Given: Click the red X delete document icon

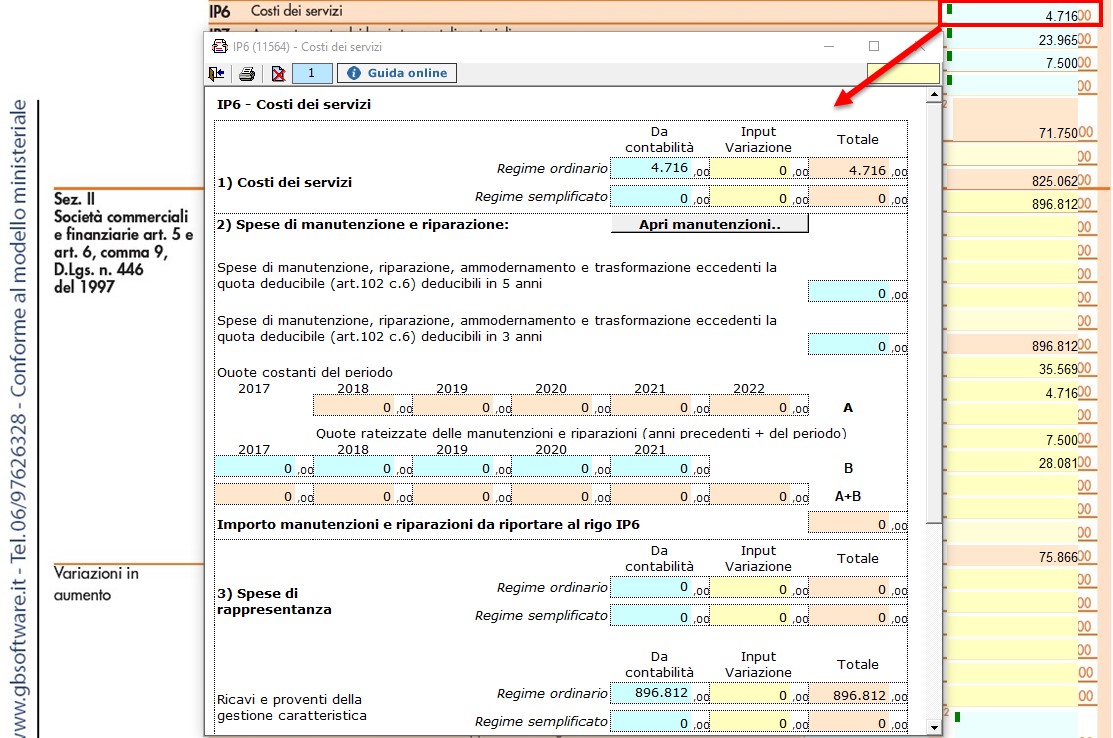Looking at the screenshot, I should tap(278, 73).
